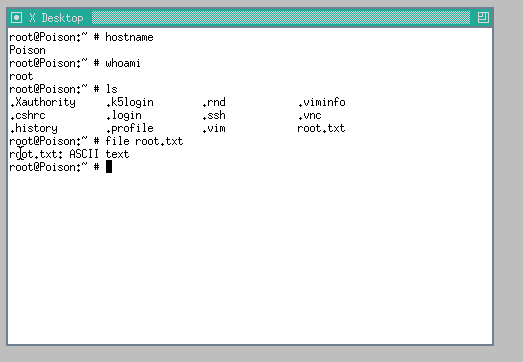Click the X Desktop window title

coord(56,18)
